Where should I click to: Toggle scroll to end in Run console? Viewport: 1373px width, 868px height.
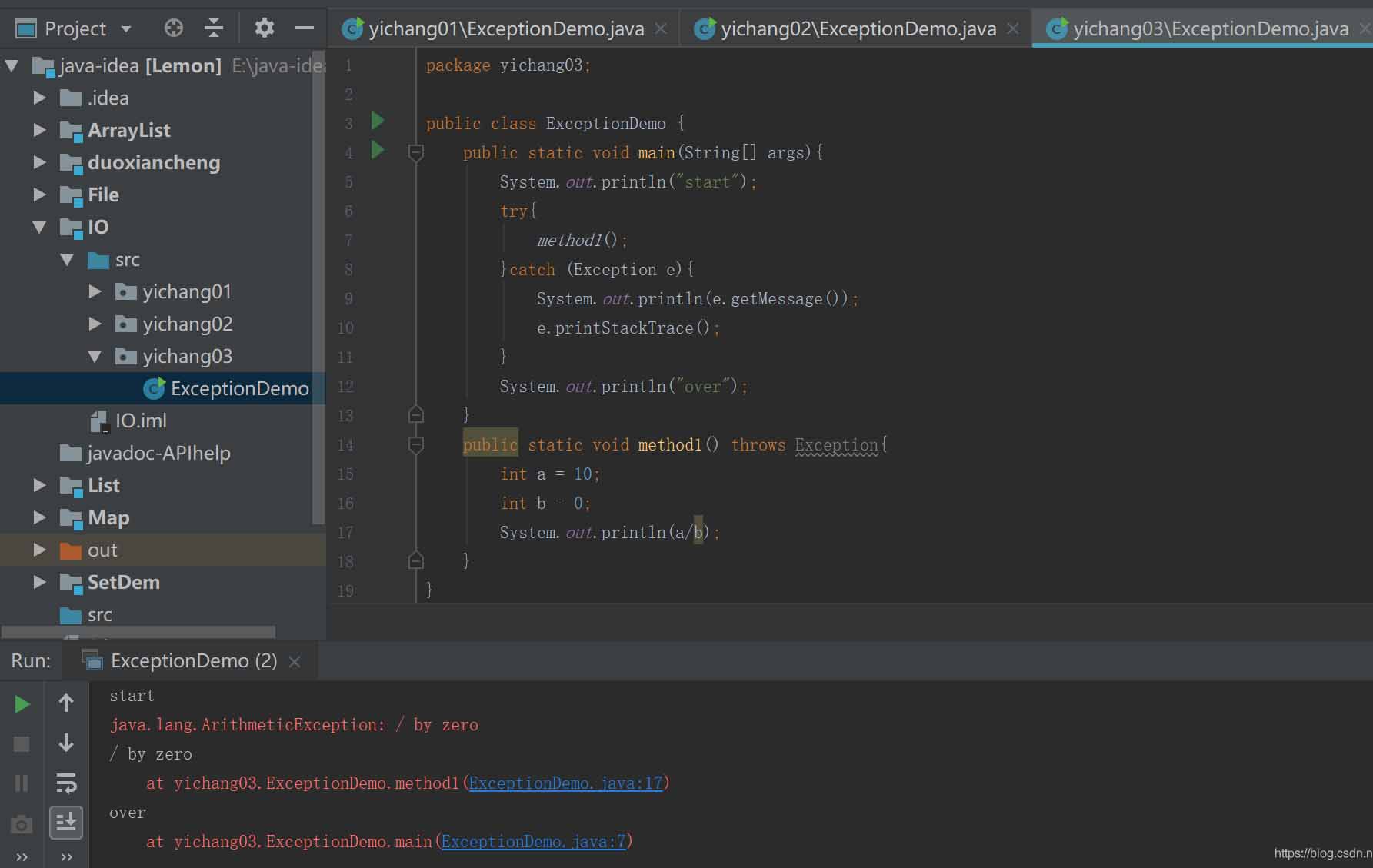66,823
